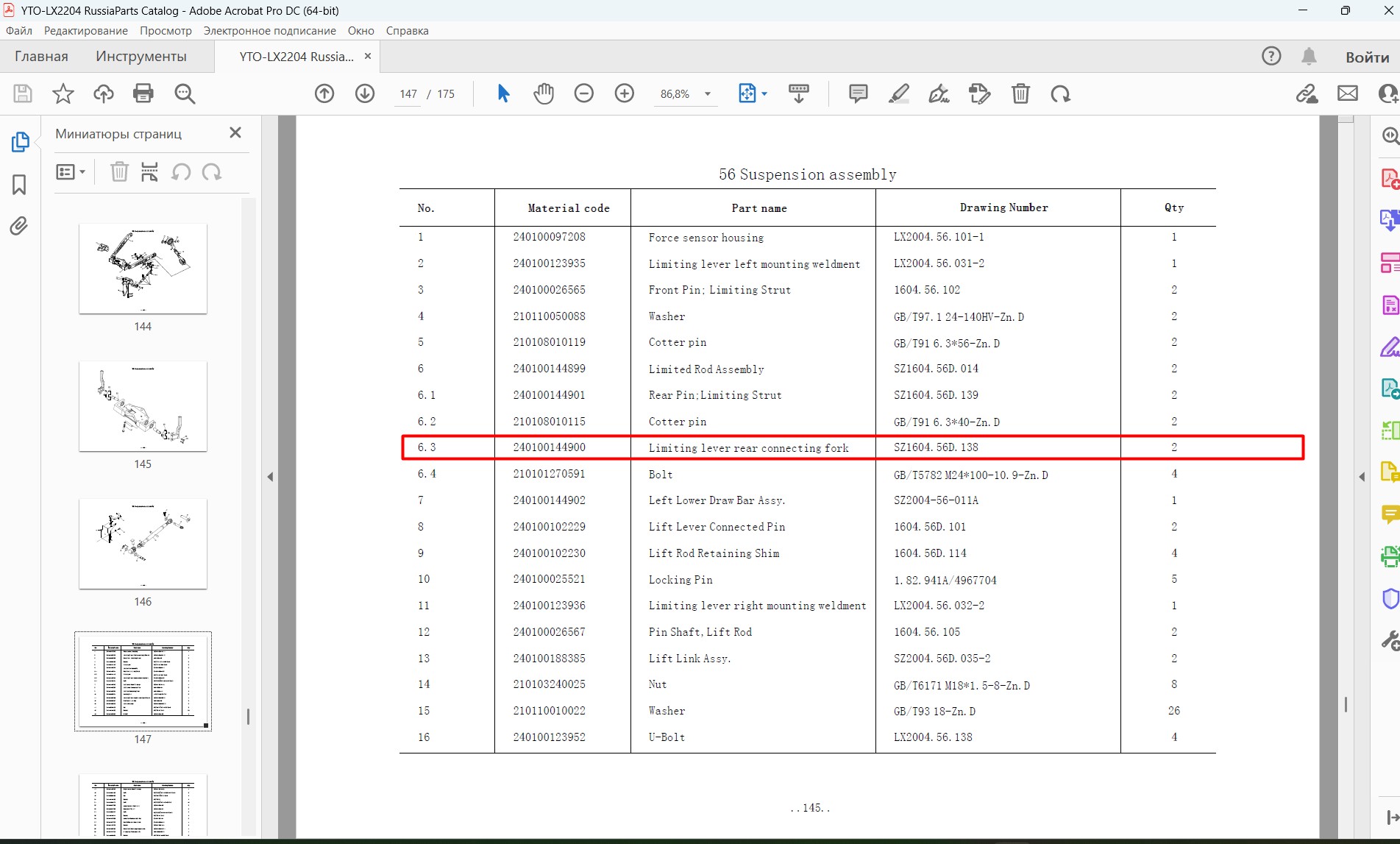Screen dimensions: 1400x844
Task: Open the Редактирование menu
Action: click(x=86, y=31)
